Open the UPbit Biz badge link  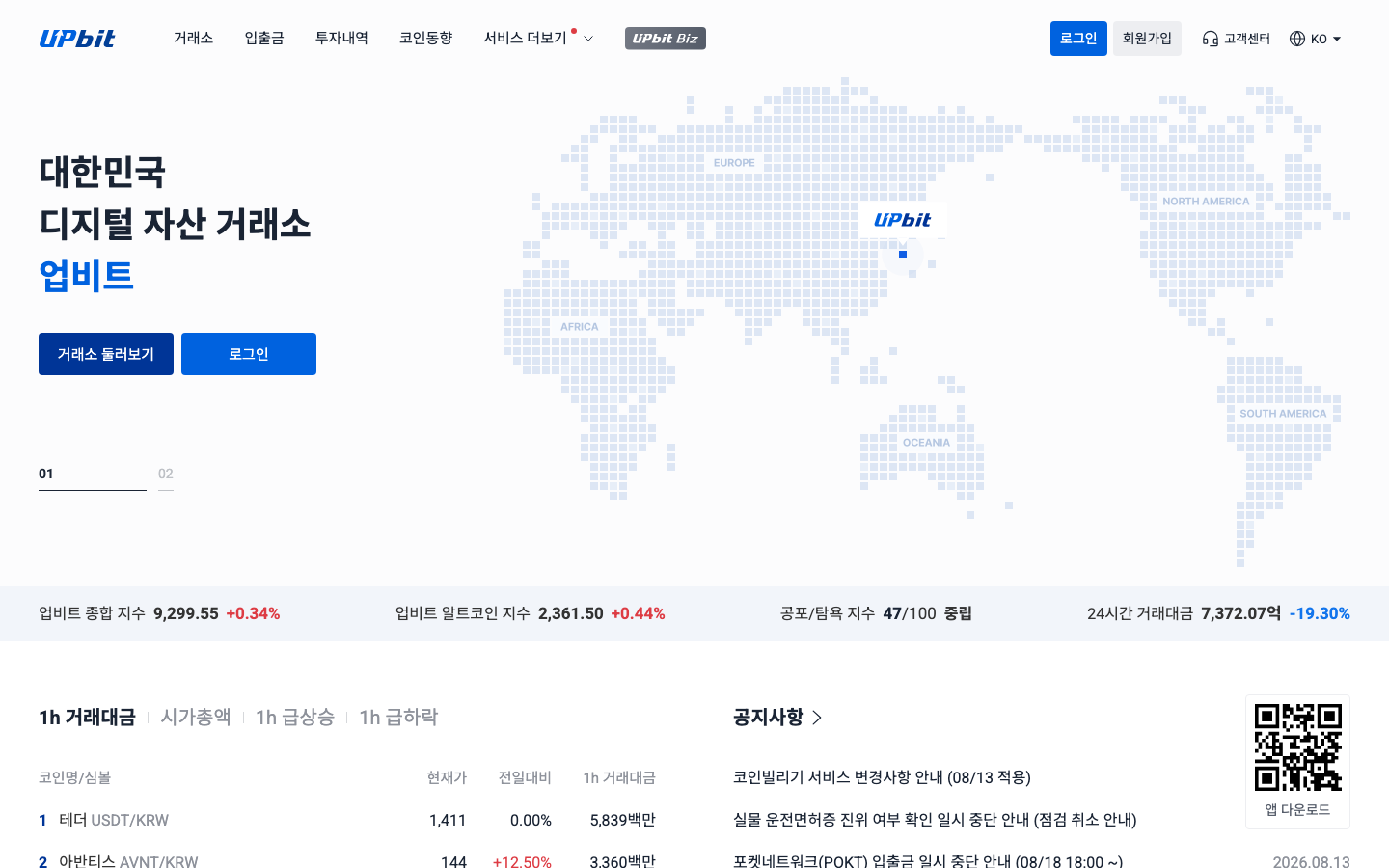(x=666, y=39)
